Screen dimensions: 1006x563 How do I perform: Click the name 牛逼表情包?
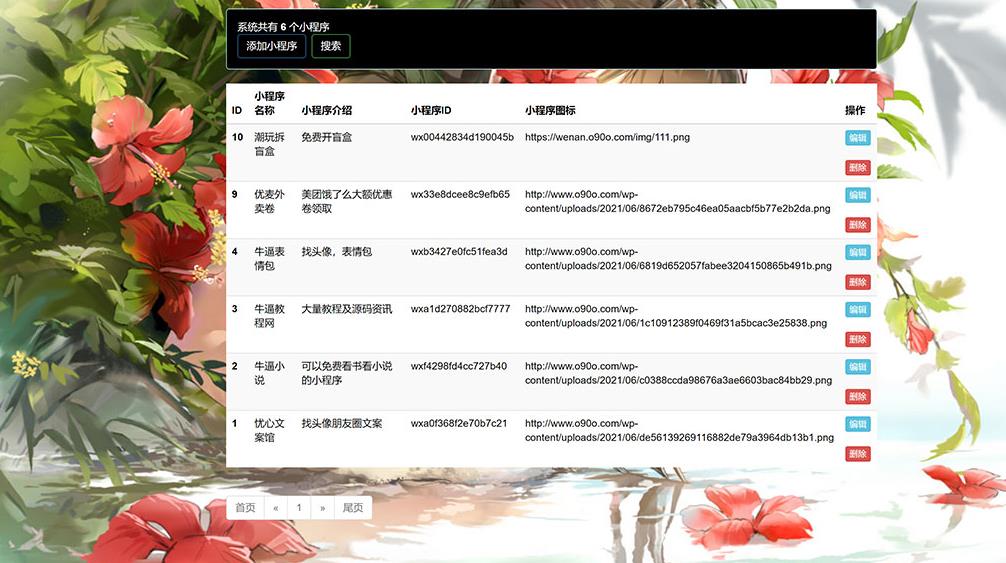click(x=269, y=258)
